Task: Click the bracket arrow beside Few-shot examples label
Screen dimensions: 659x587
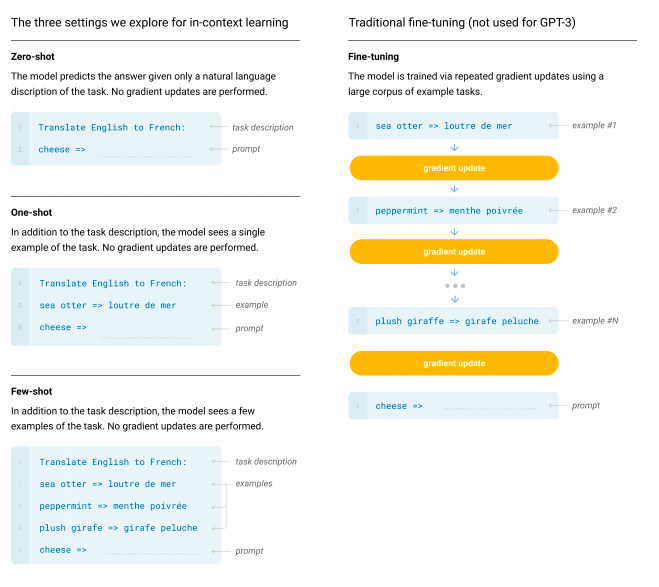Action: tap(223, 505)
